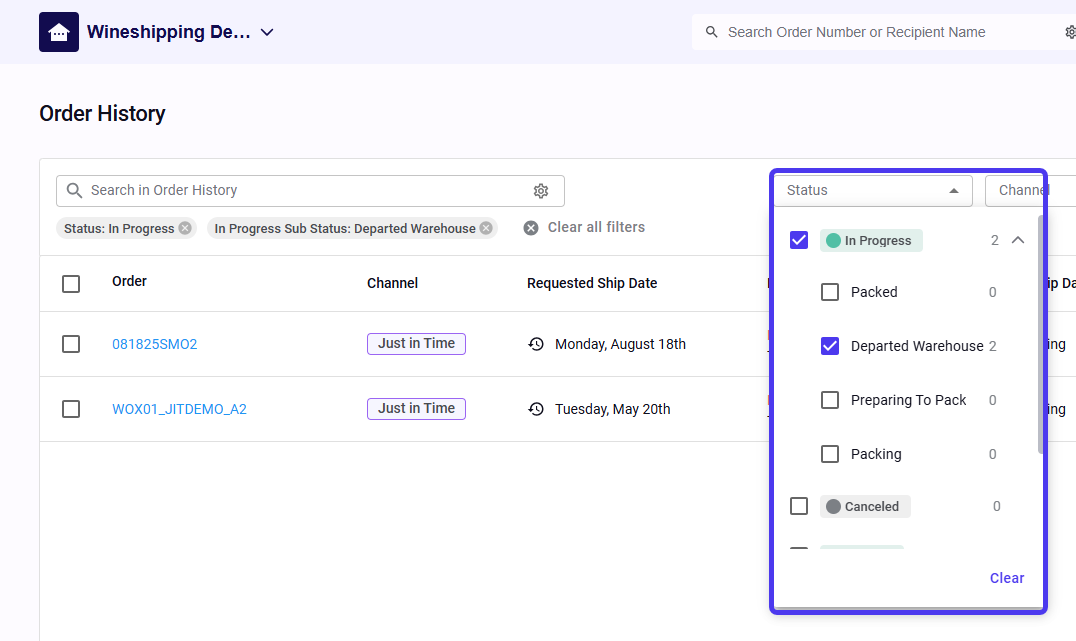Click the history clock icon beside Tuesday, May 20th
The image size is (1076, 641).
point(536,409)
